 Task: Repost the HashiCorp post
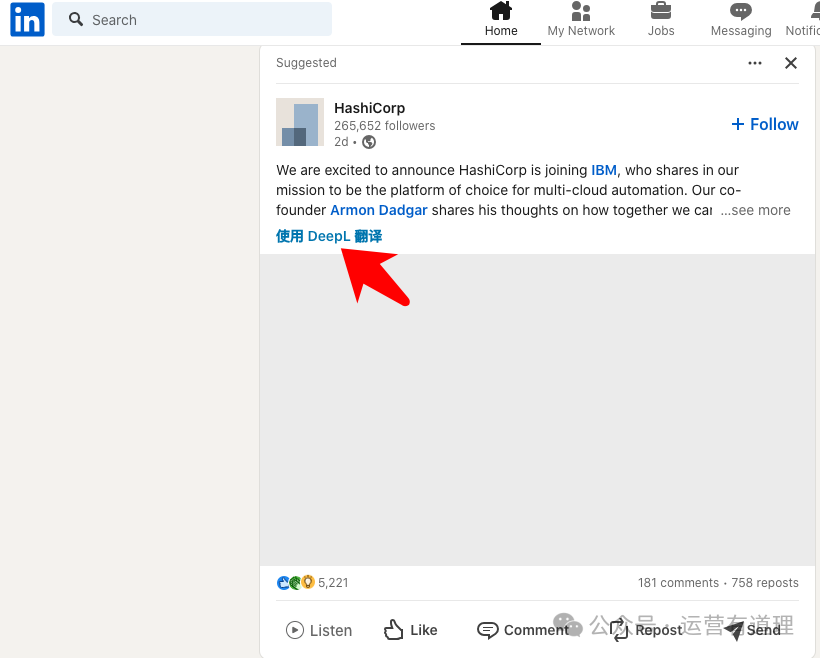[646, 630]
